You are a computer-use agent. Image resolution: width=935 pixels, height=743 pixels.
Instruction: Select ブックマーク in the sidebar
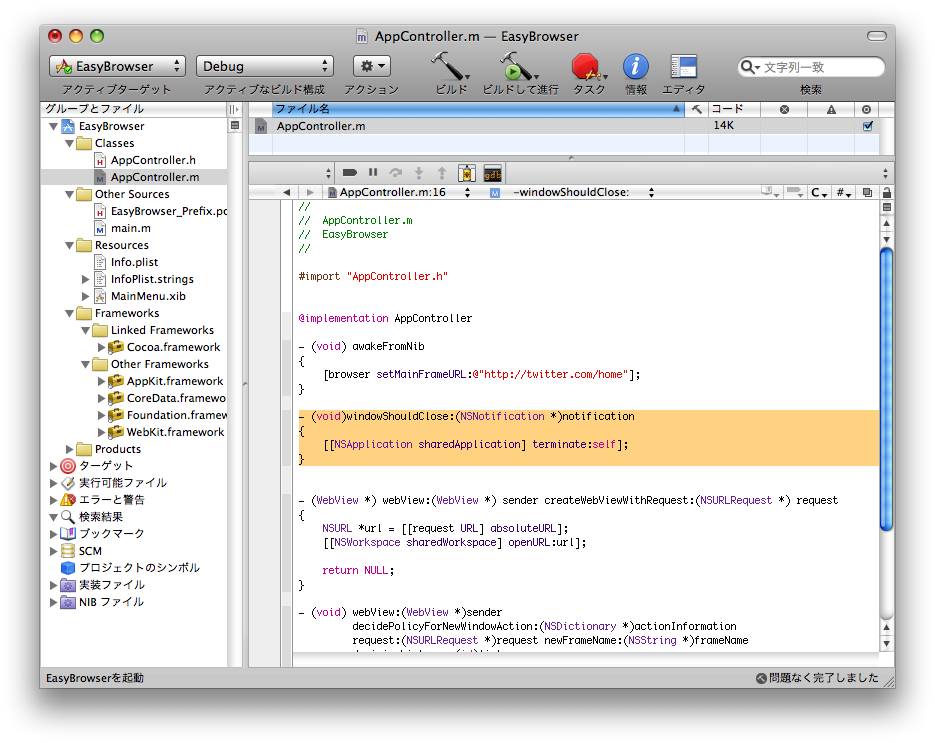pos(111,534)
